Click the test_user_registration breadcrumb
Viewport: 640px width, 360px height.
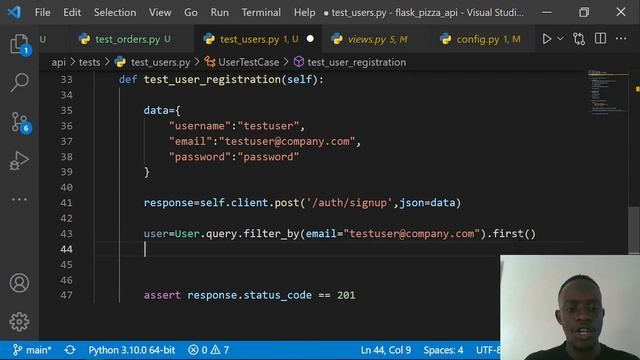pyautogui.click(x=356, y=62)
